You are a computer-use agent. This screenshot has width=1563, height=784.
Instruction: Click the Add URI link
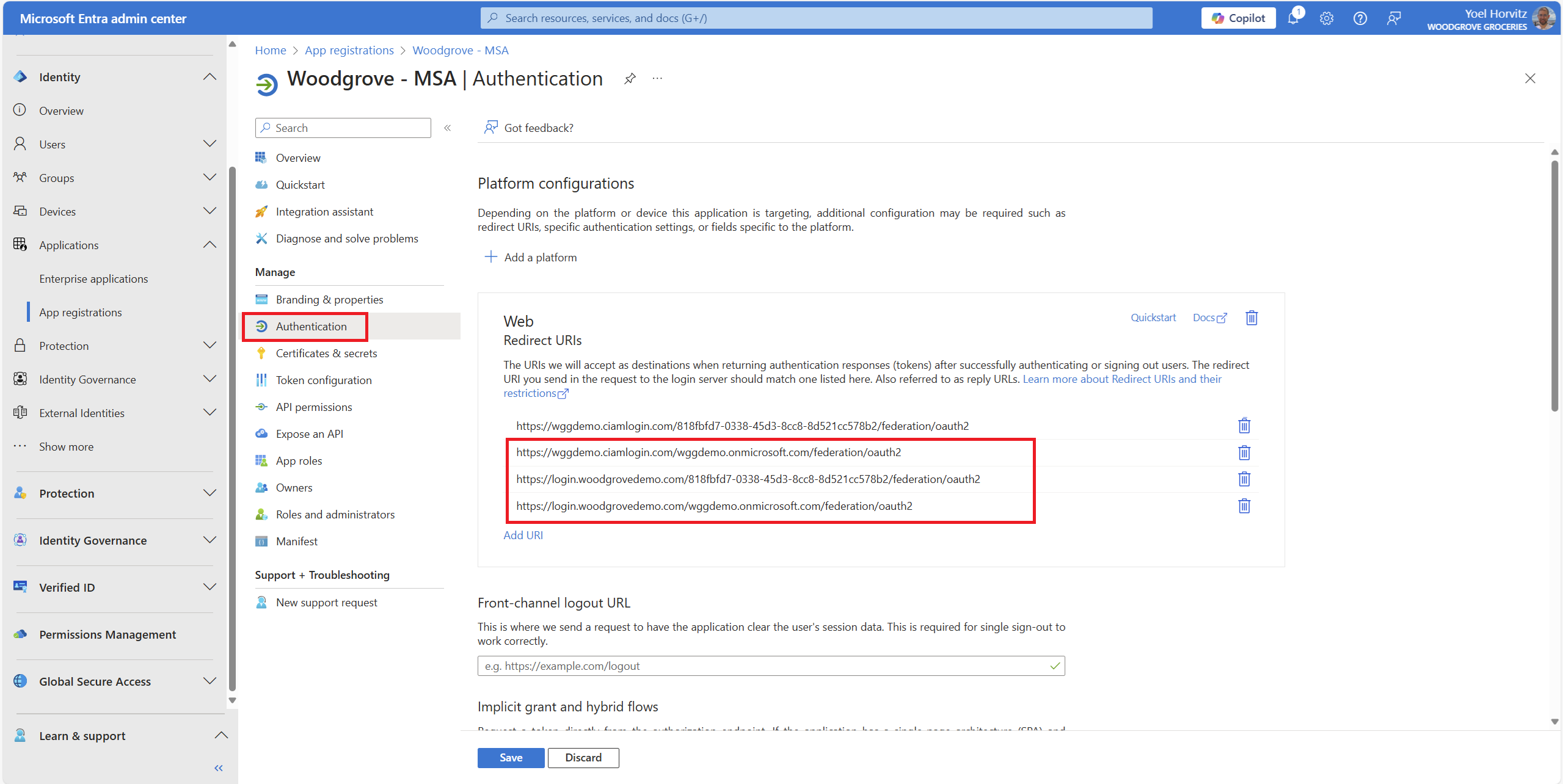(523, 535)
